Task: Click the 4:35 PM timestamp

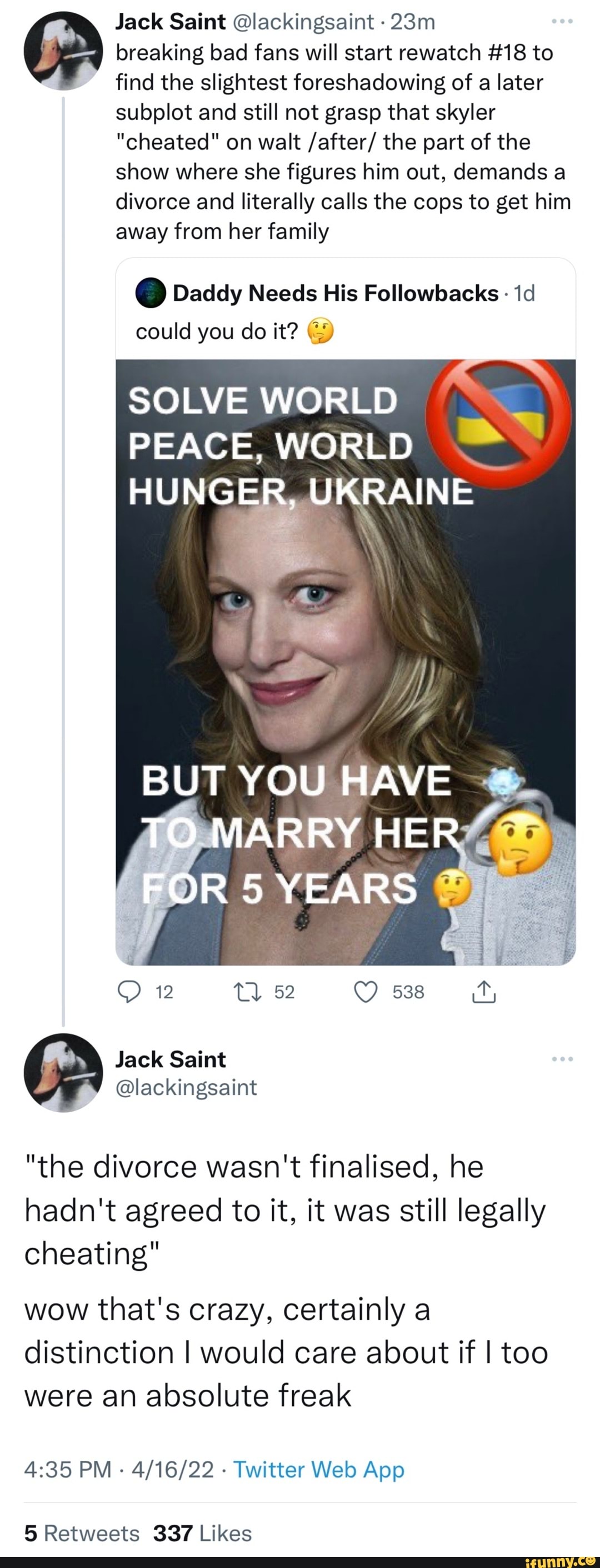Action: [x=68, y=1469]
